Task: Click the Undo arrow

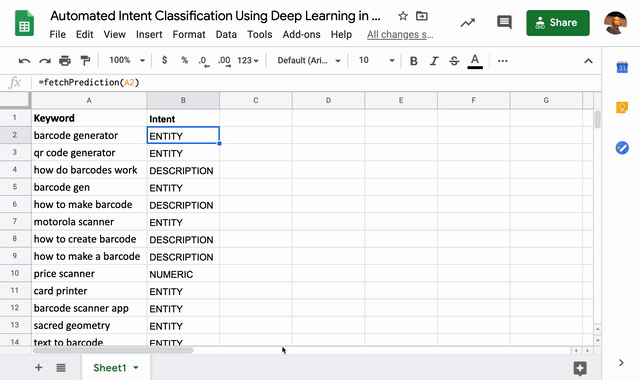Action: pyautogui.click(x=24, y=61)
